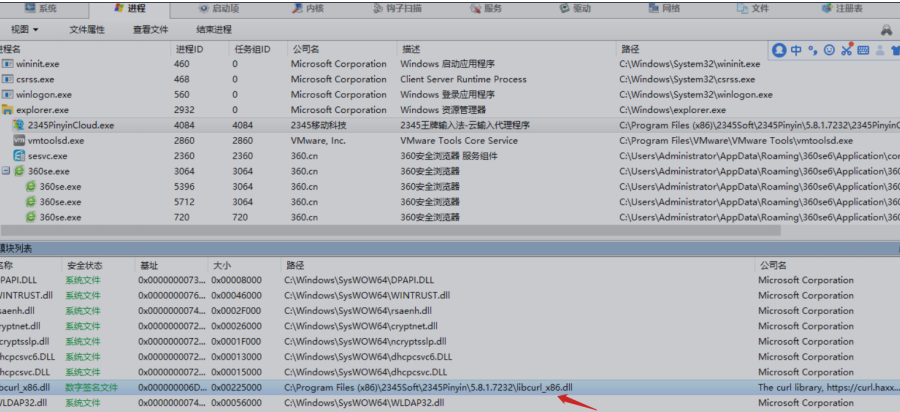This screenshot has height=412, width=900.
Task: Click the 查看文件 button
Action: (150, 29)
